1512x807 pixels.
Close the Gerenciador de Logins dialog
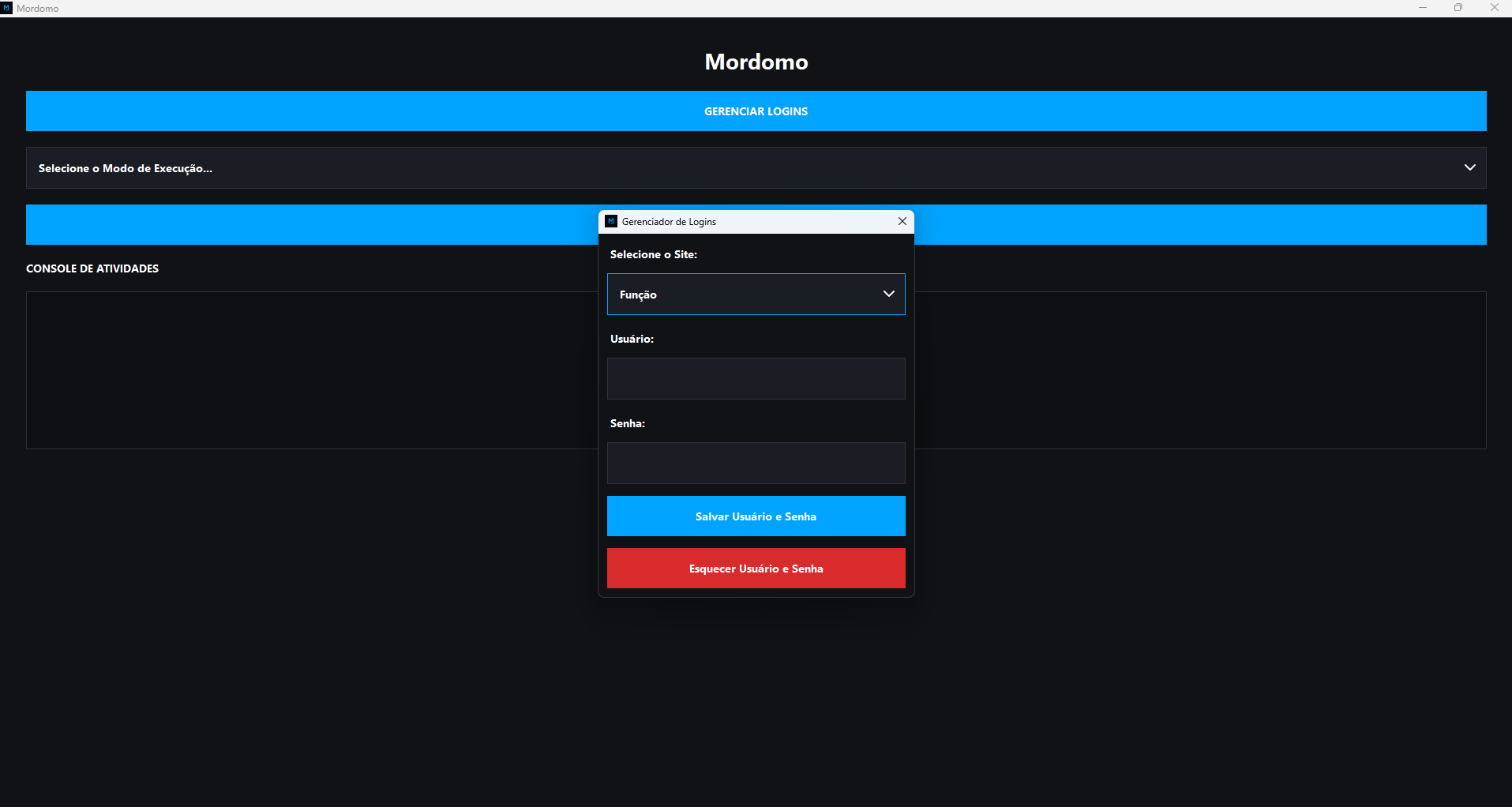[902, 222]
